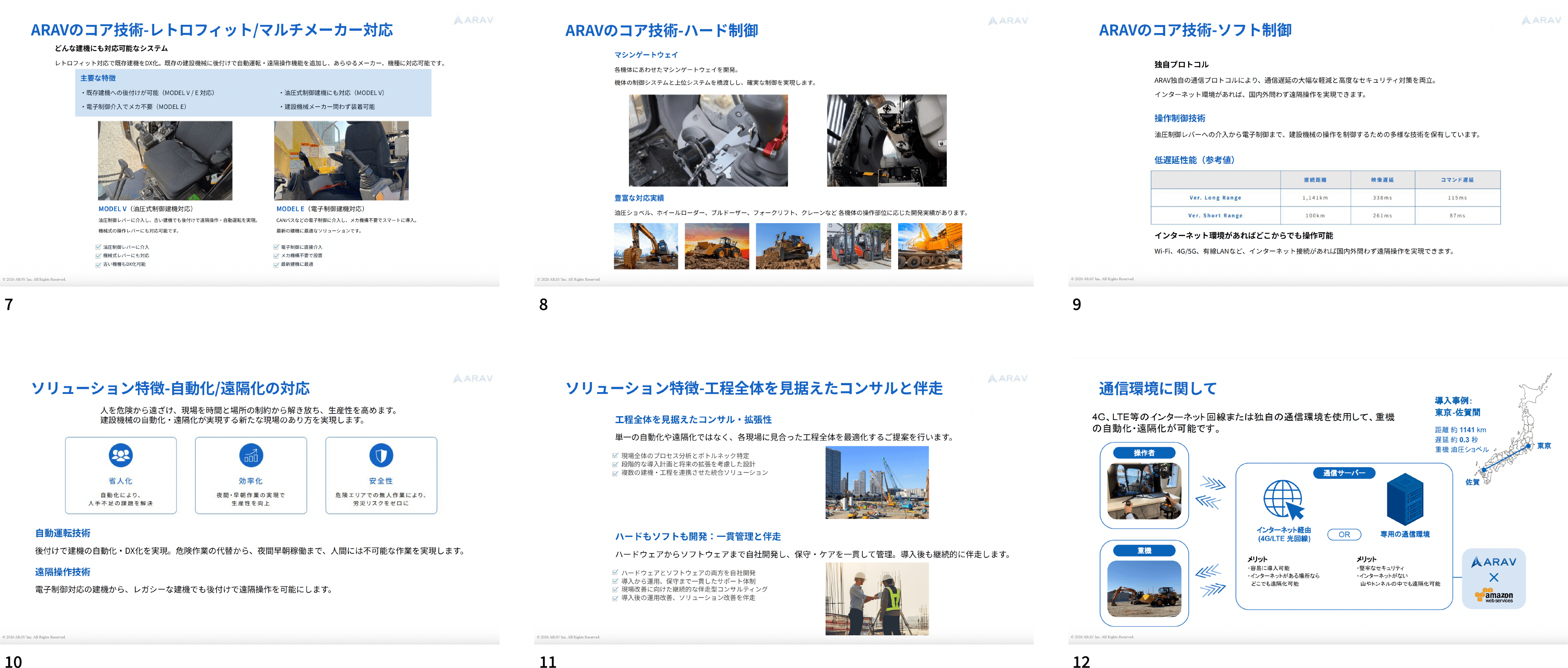1568x668 pixels.
Task: Select the MODEL E cabin photo
Action: coord(341,160)
